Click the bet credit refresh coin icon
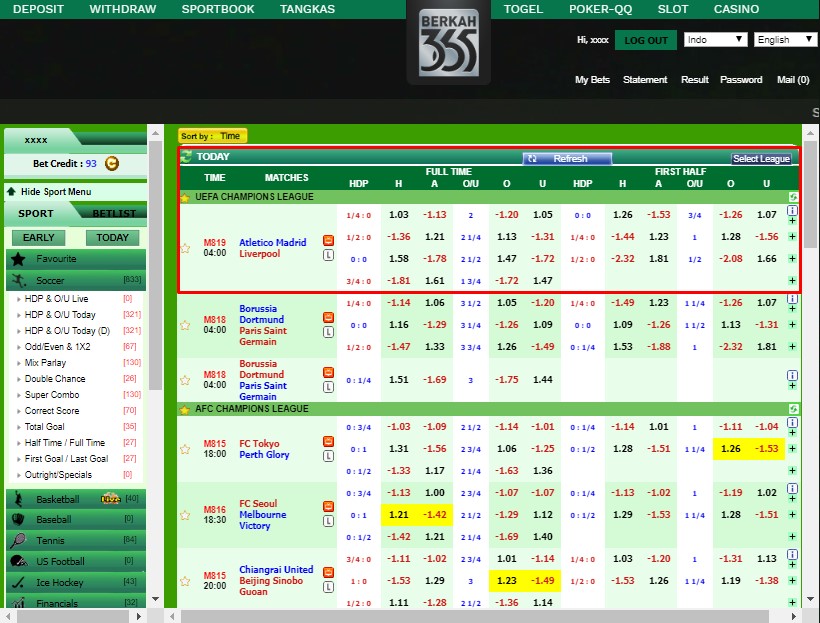820x623 pixels. pyautogui.click(x=112, y=164)
